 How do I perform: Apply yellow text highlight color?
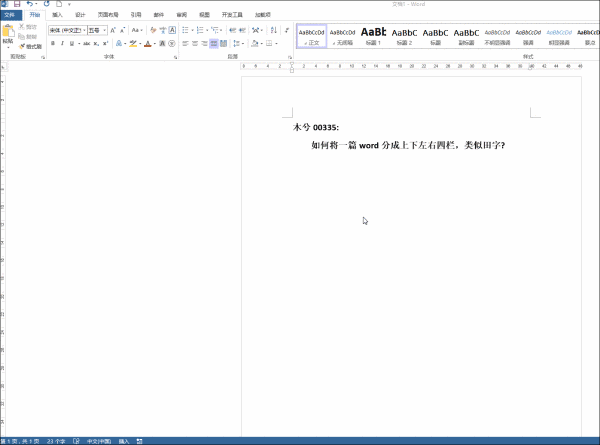(133, 43)
